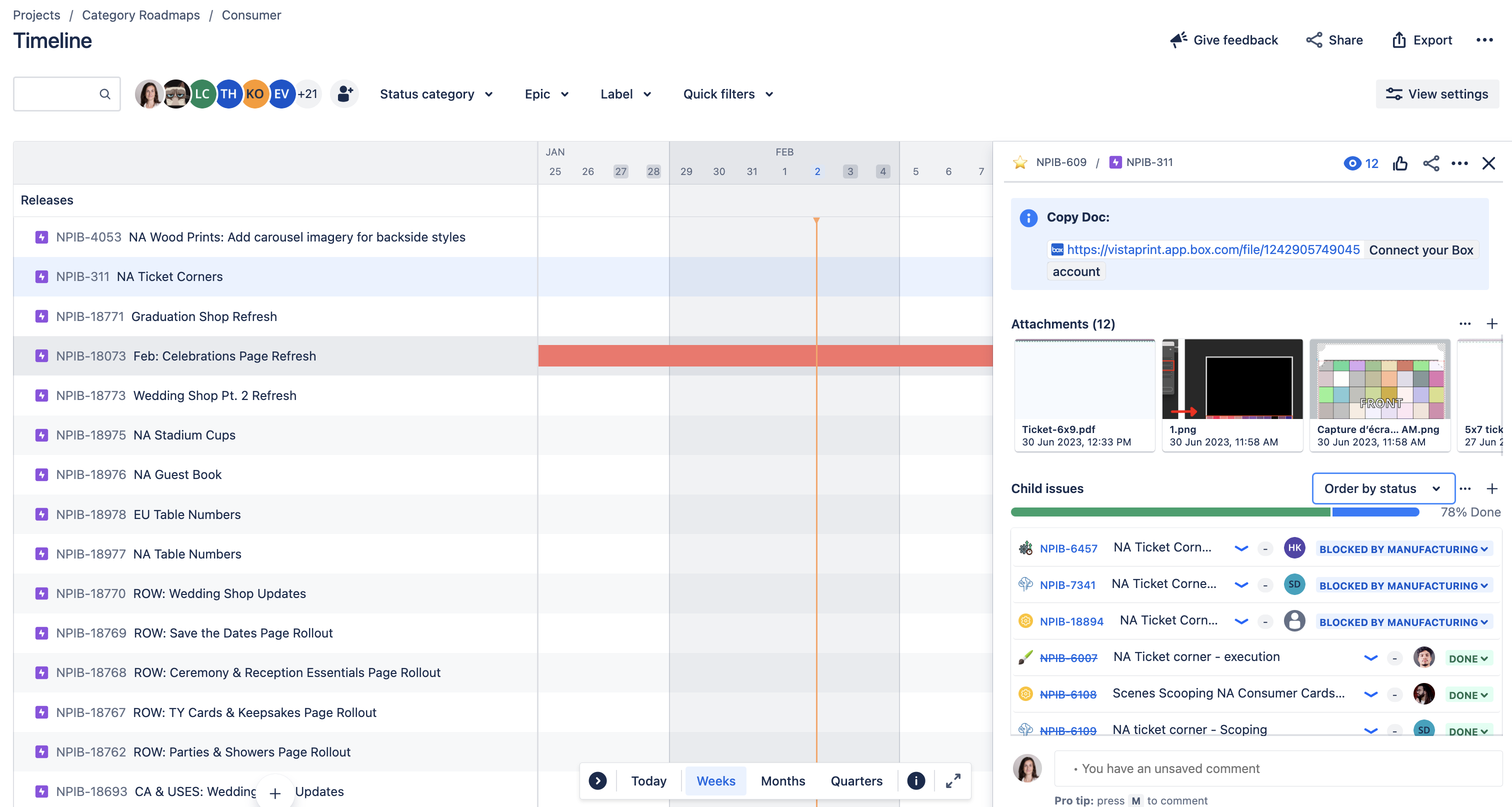1512x807 pixels.
Task: Open the vistaprint Box file link
Action: pos(1213,249)
